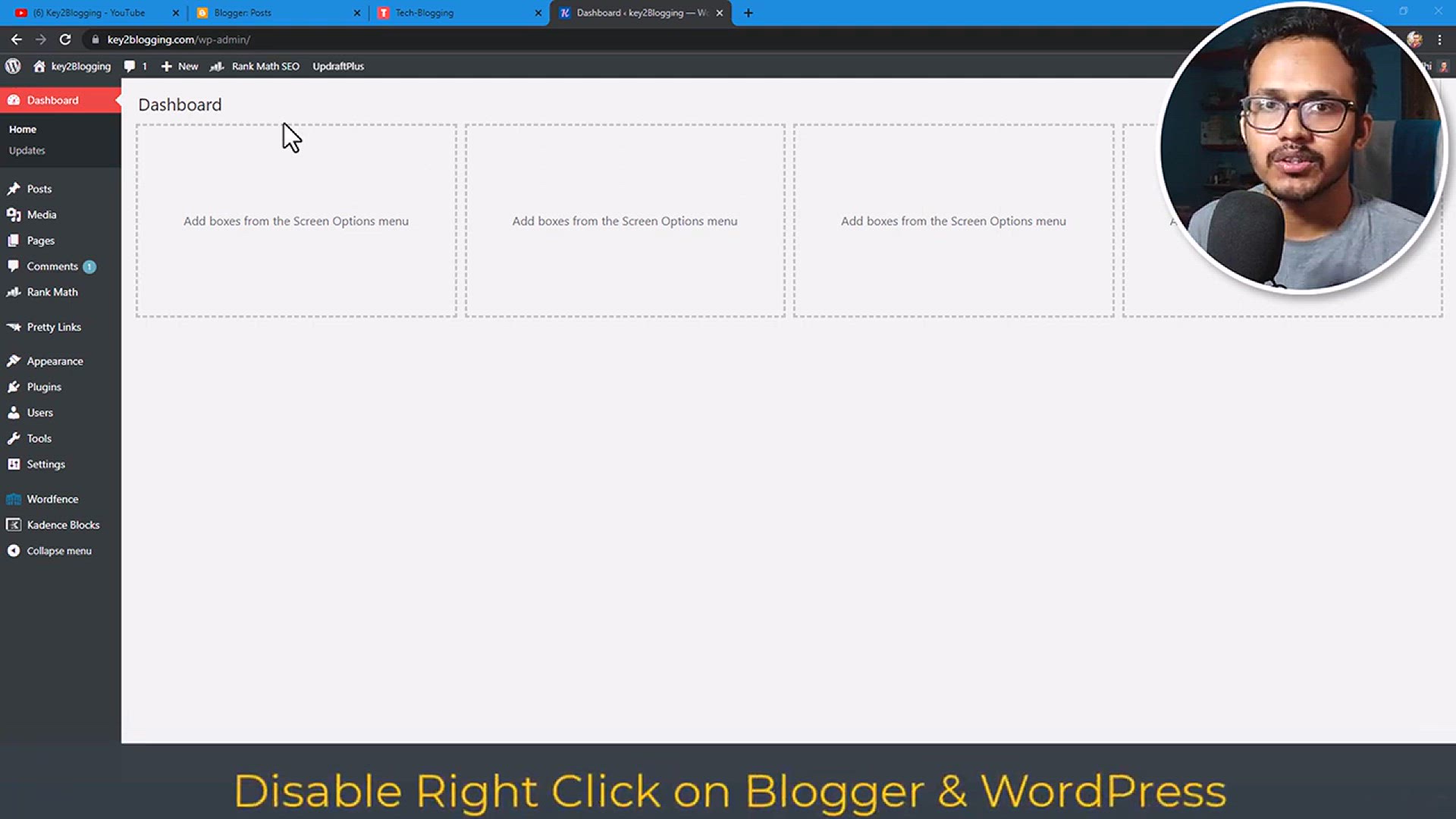Click the second dashed box's 'Add boxes' text
Image resolution: width=1456 pixels, height=819 pixels.
[625, 221]
